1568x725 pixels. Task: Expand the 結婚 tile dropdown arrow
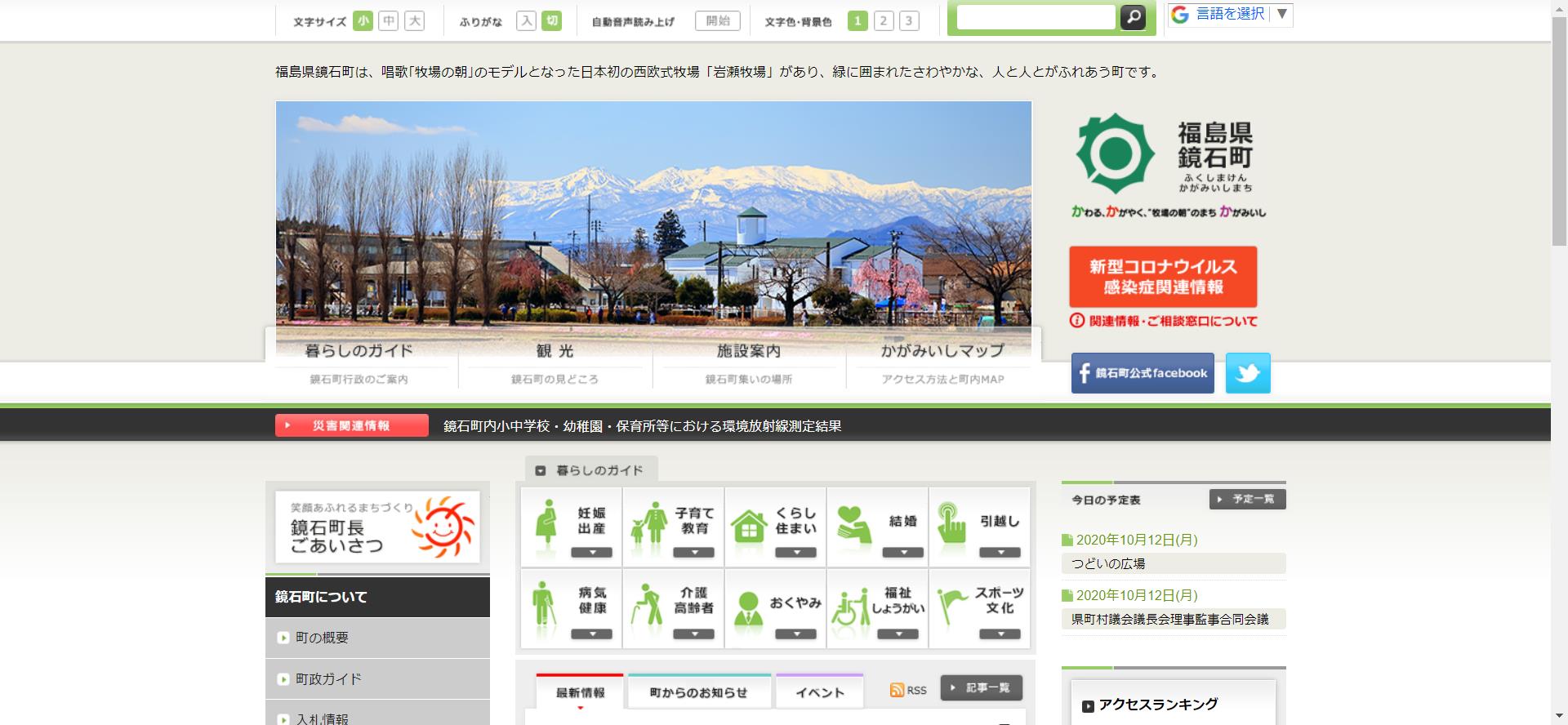903,553
